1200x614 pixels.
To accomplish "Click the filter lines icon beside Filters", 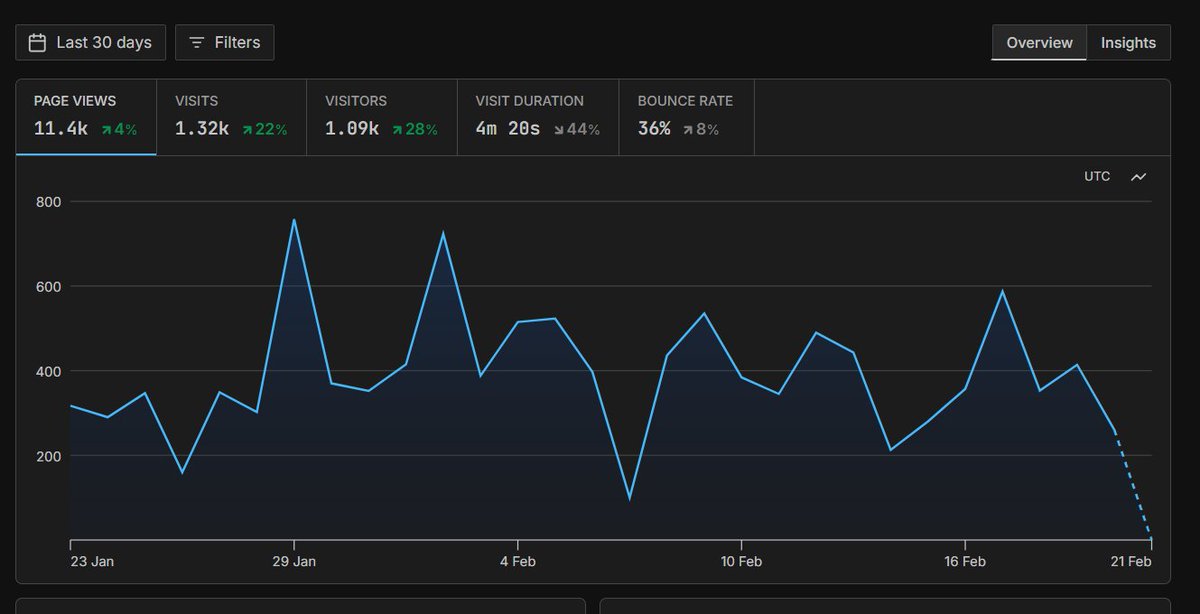I will [x=197, y=43].
